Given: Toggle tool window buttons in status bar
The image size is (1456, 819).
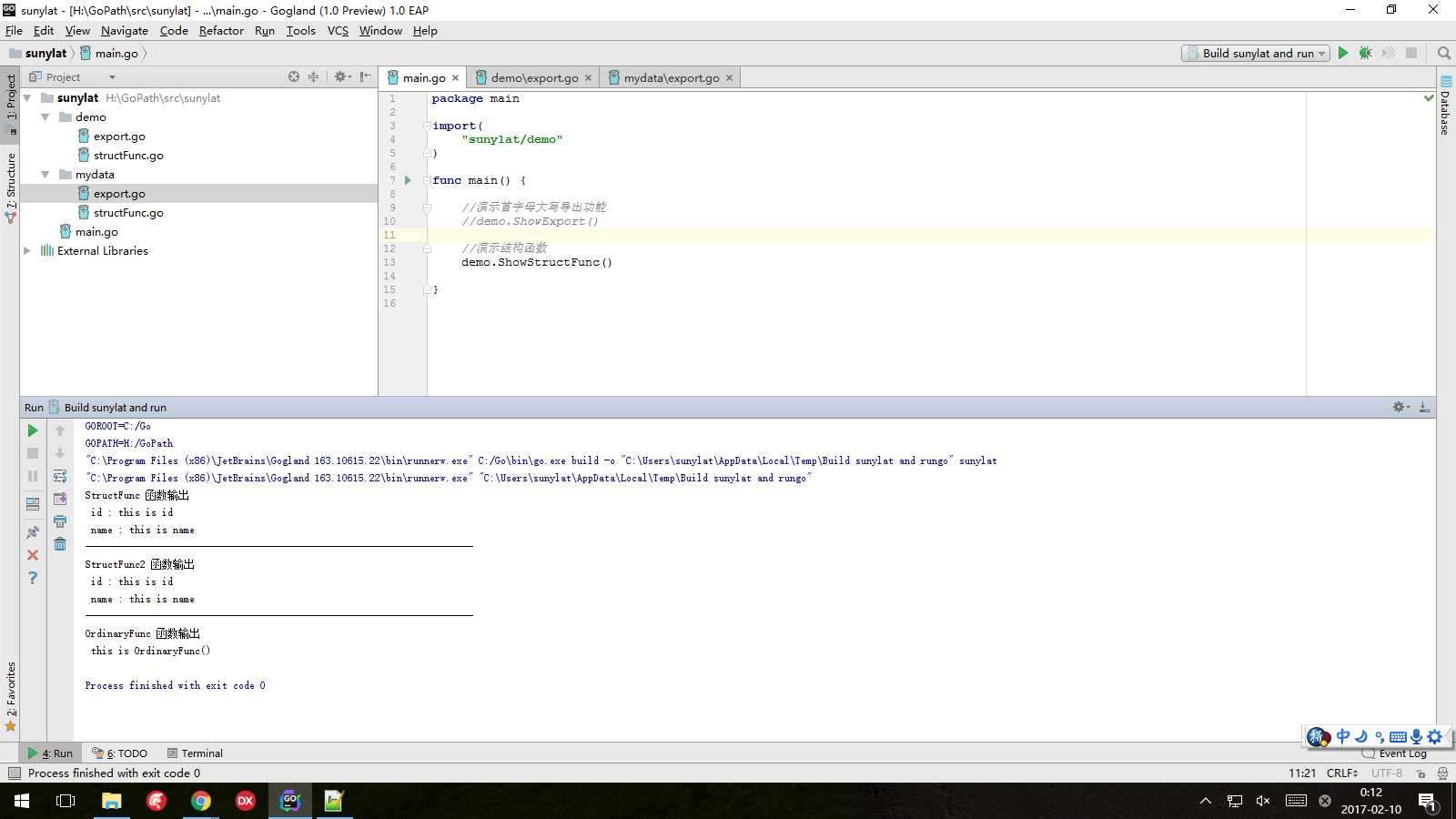Looking at the screenshot, I should tap(14, 773).
